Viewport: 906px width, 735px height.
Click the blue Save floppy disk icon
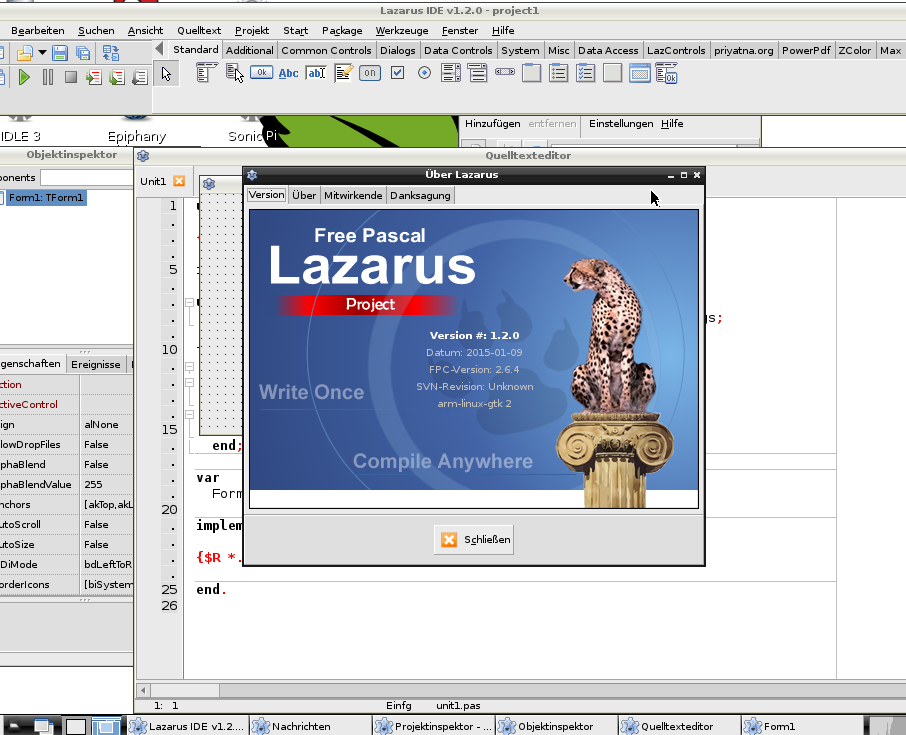pyautogui.click(x=60, y=53)
